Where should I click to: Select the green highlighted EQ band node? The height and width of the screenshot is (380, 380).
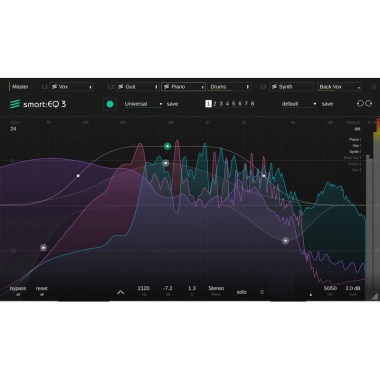tap(167, 146)
